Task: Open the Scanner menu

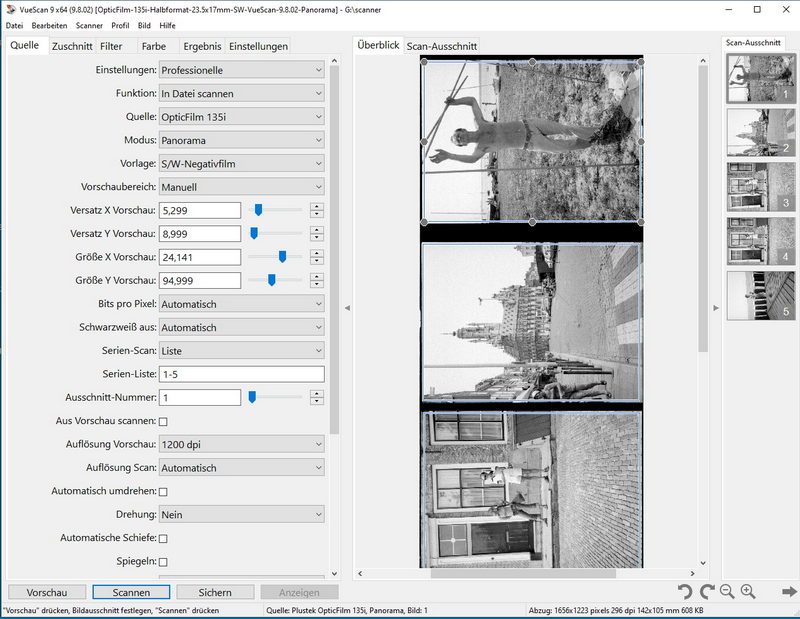Action: pyautogui.click(x=90, y=24)
